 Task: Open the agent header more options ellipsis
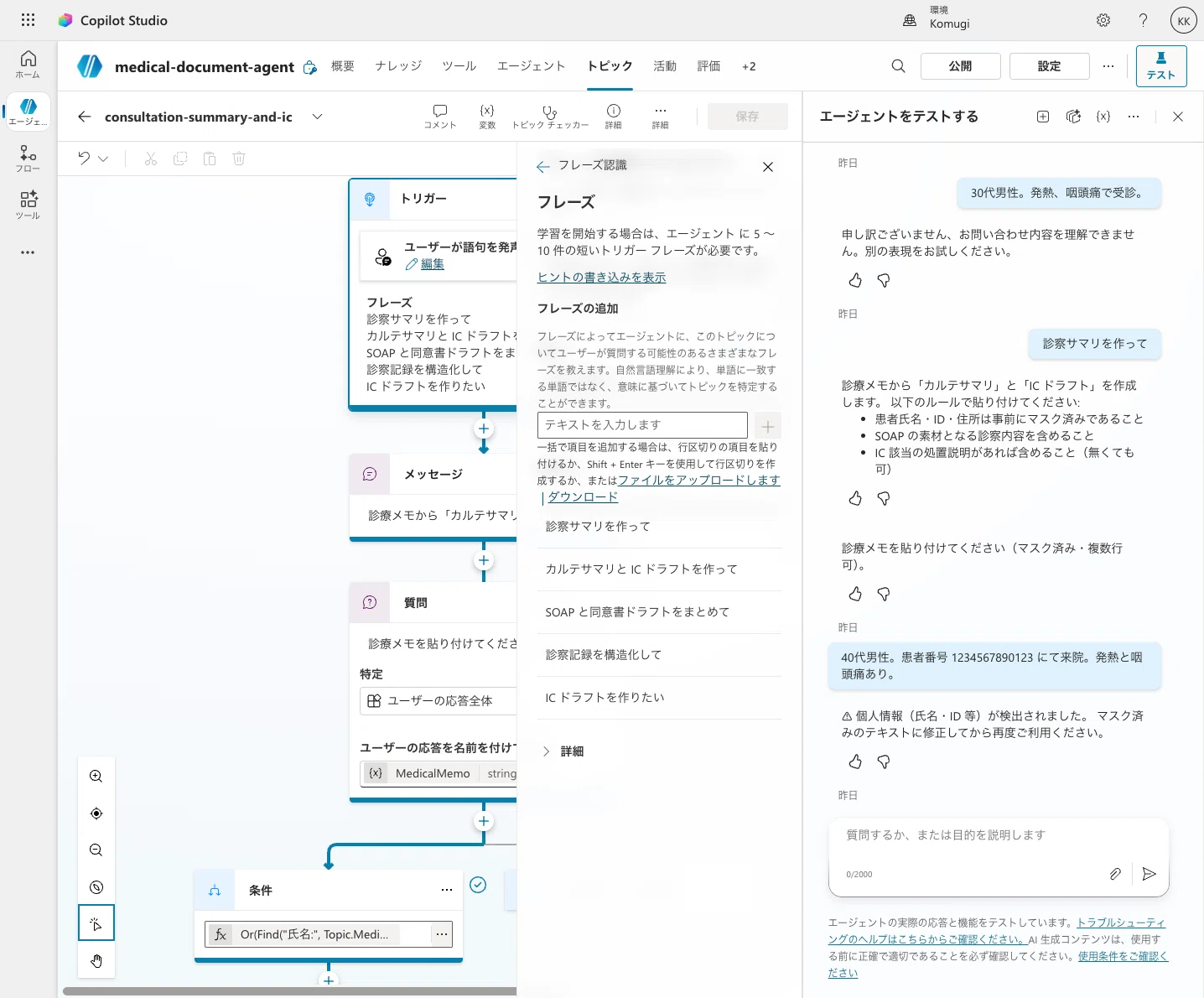(x=1108, y=66)
